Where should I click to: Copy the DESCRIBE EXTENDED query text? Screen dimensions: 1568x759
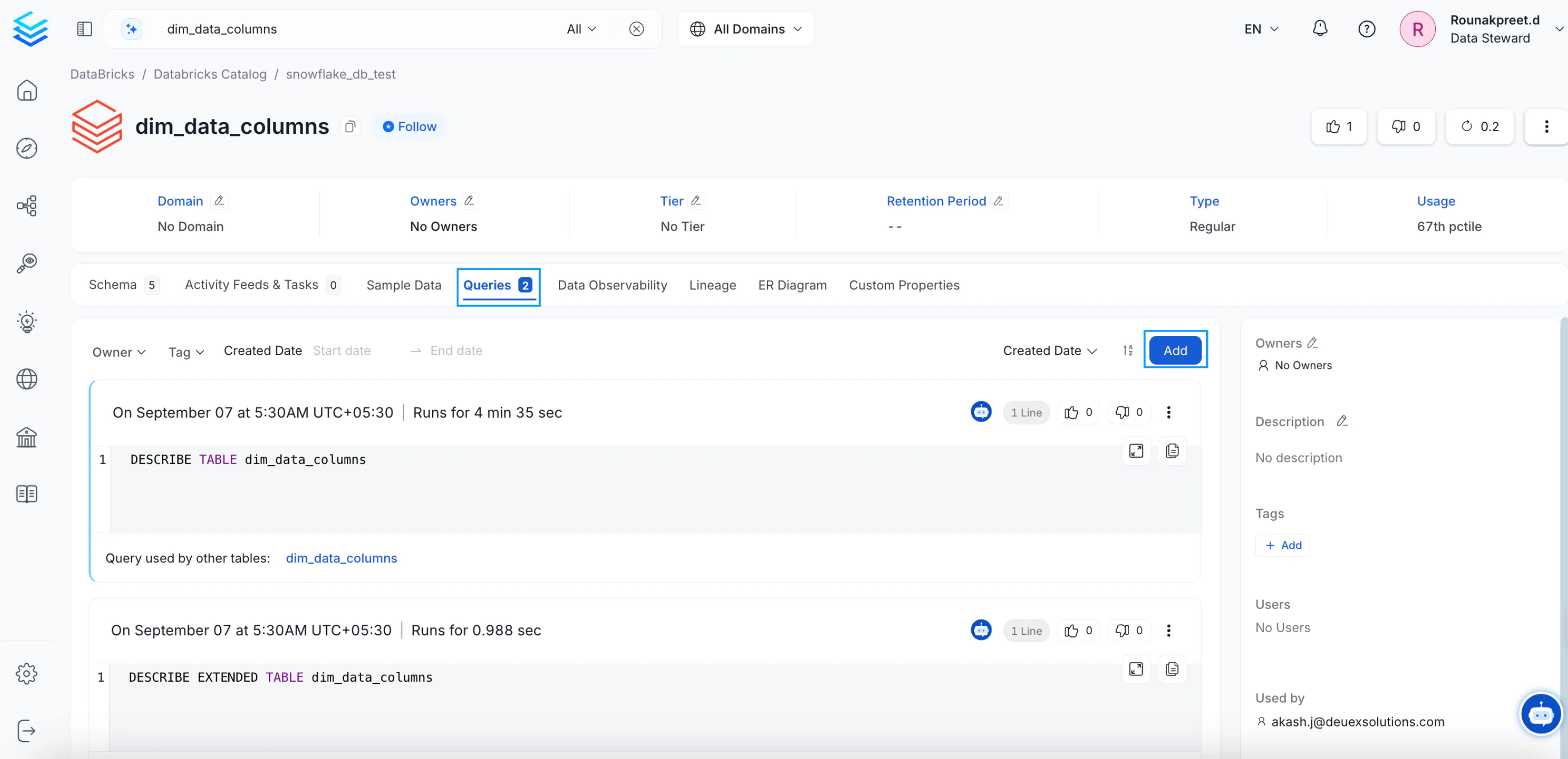coord(1172,669)
